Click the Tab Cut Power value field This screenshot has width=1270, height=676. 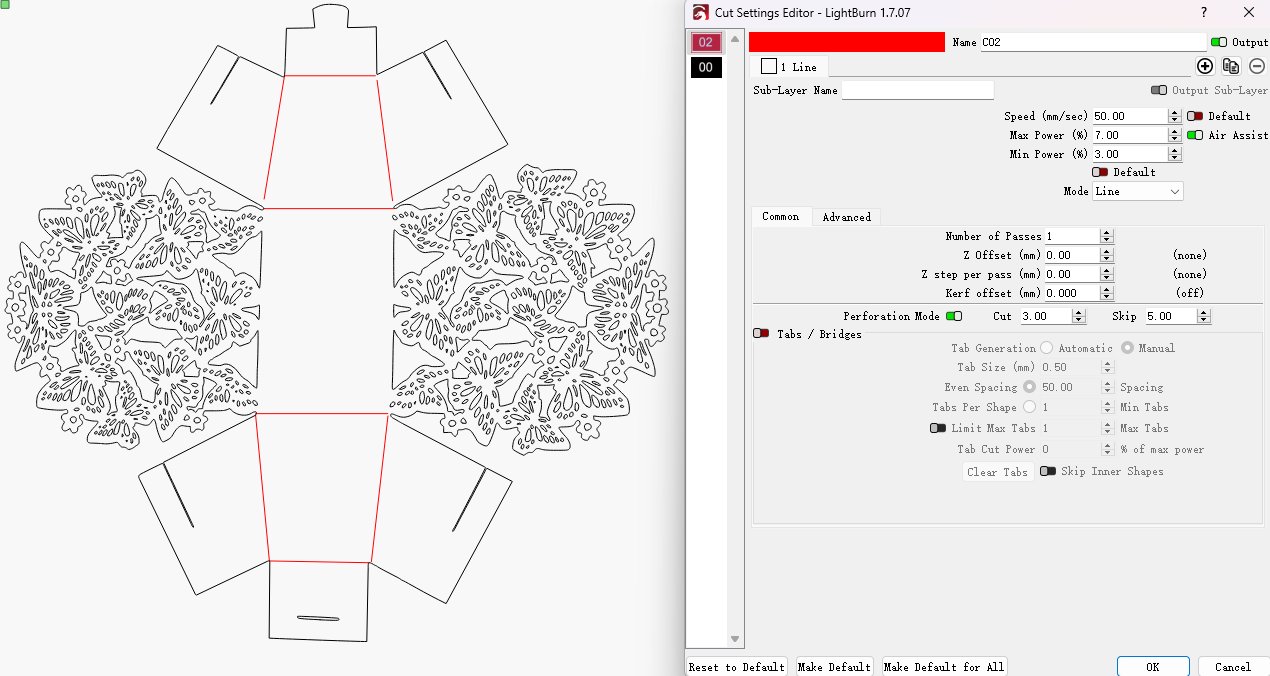1070,449
